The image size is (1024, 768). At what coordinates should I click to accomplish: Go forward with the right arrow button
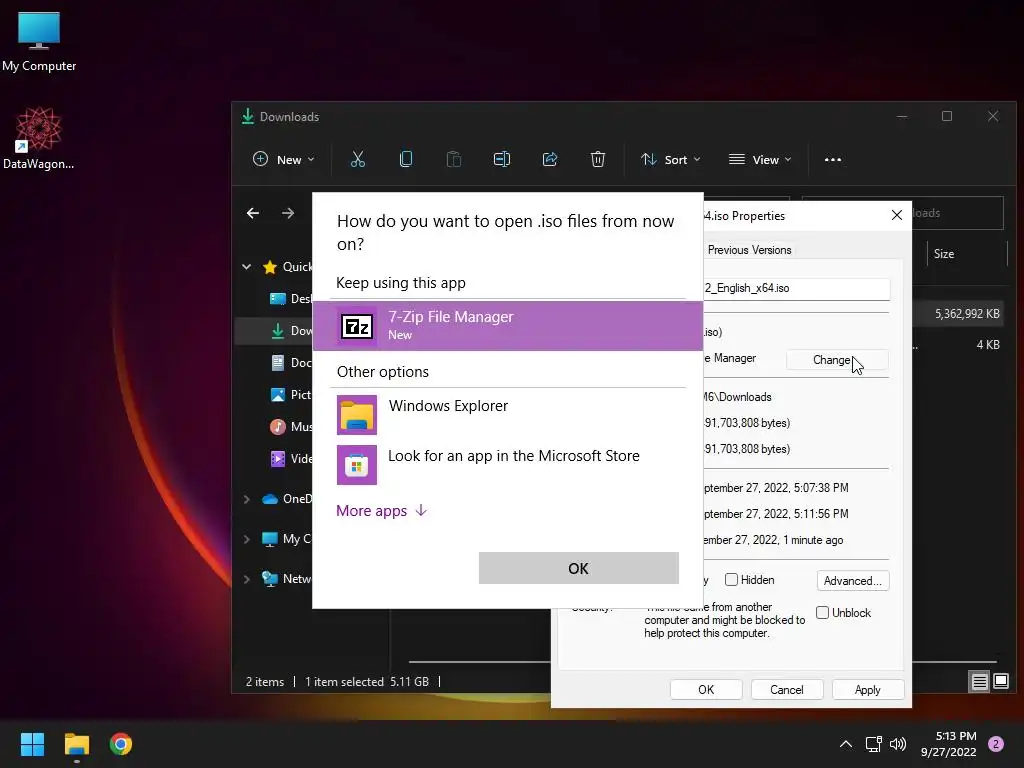coord(288,213)
